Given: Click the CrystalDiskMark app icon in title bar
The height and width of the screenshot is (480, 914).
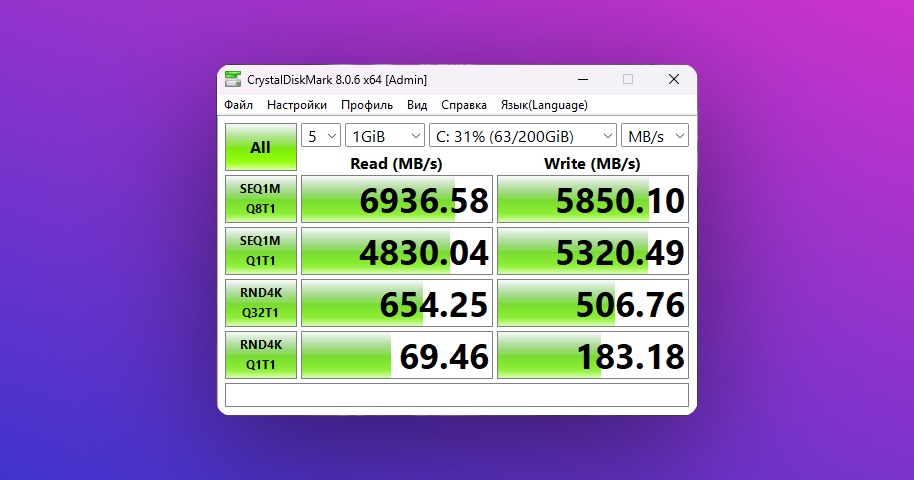Looking at the screenshot, I should (233, 79).
